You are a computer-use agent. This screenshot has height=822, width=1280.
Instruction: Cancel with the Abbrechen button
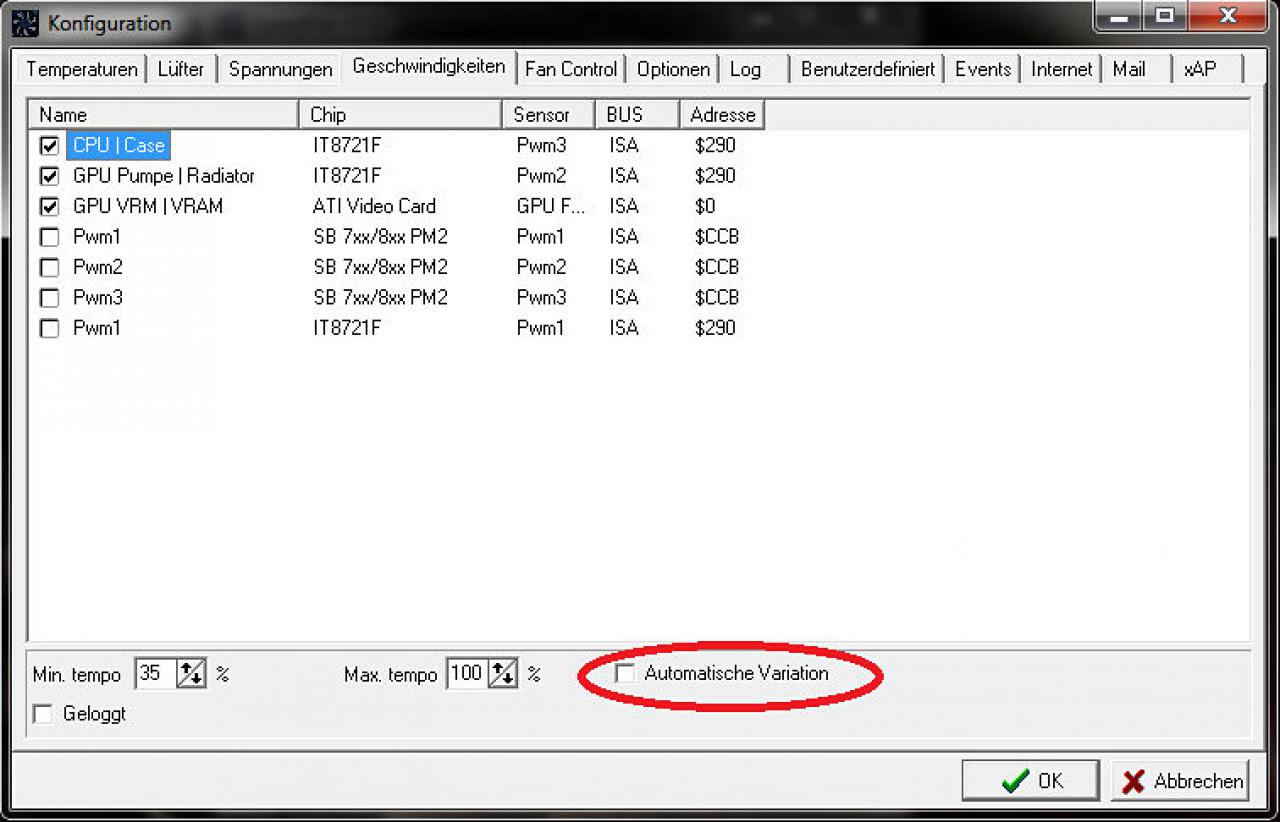pyautogui.click(x=1180, y=780)
